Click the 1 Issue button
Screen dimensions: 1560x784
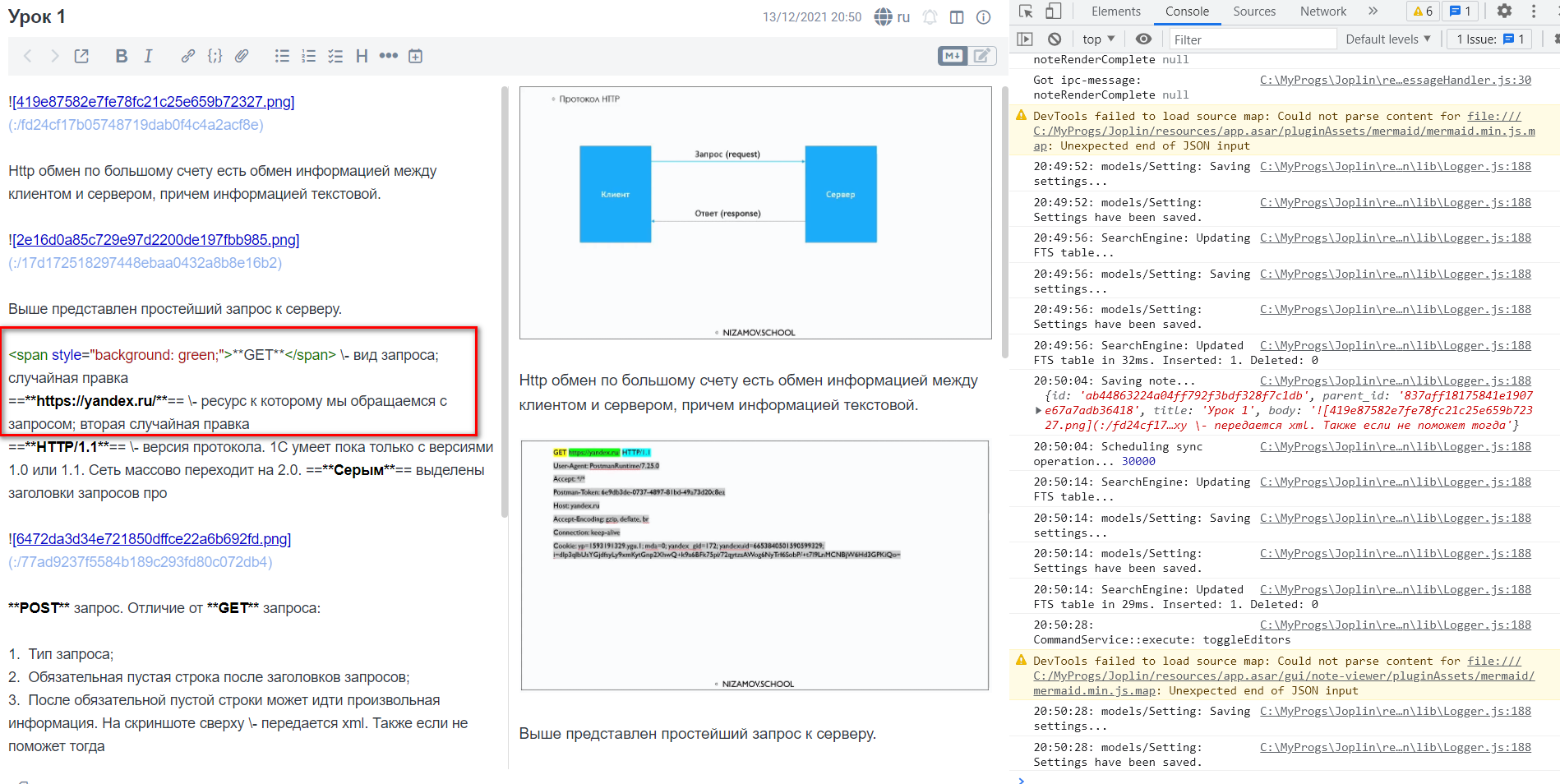click(1488, 39)
